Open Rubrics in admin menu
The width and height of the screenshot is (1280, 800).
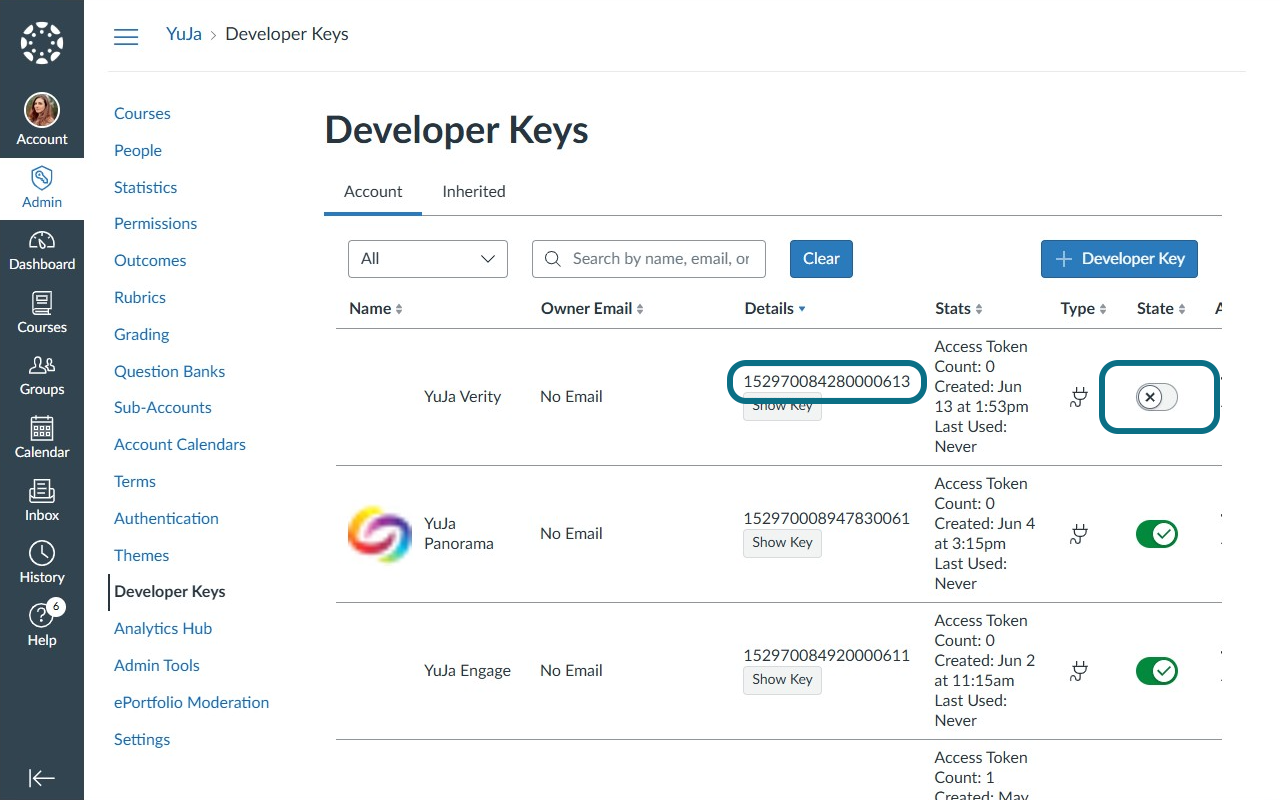point(140,298)
